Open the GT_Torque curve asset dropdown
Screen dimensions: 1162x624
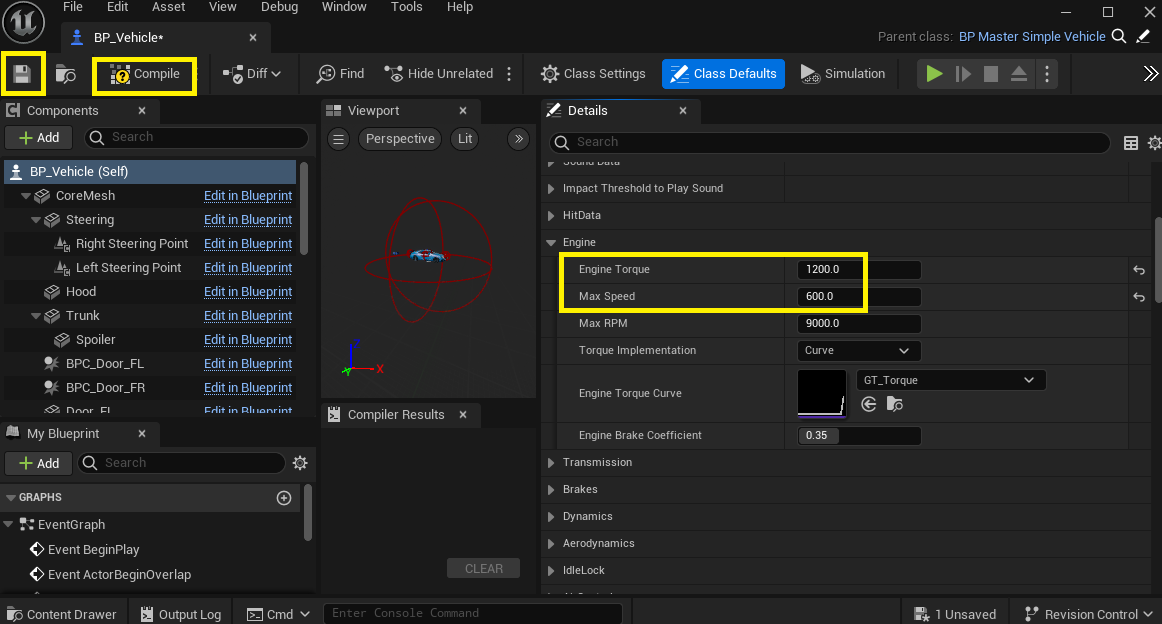[x=950, y=380]
